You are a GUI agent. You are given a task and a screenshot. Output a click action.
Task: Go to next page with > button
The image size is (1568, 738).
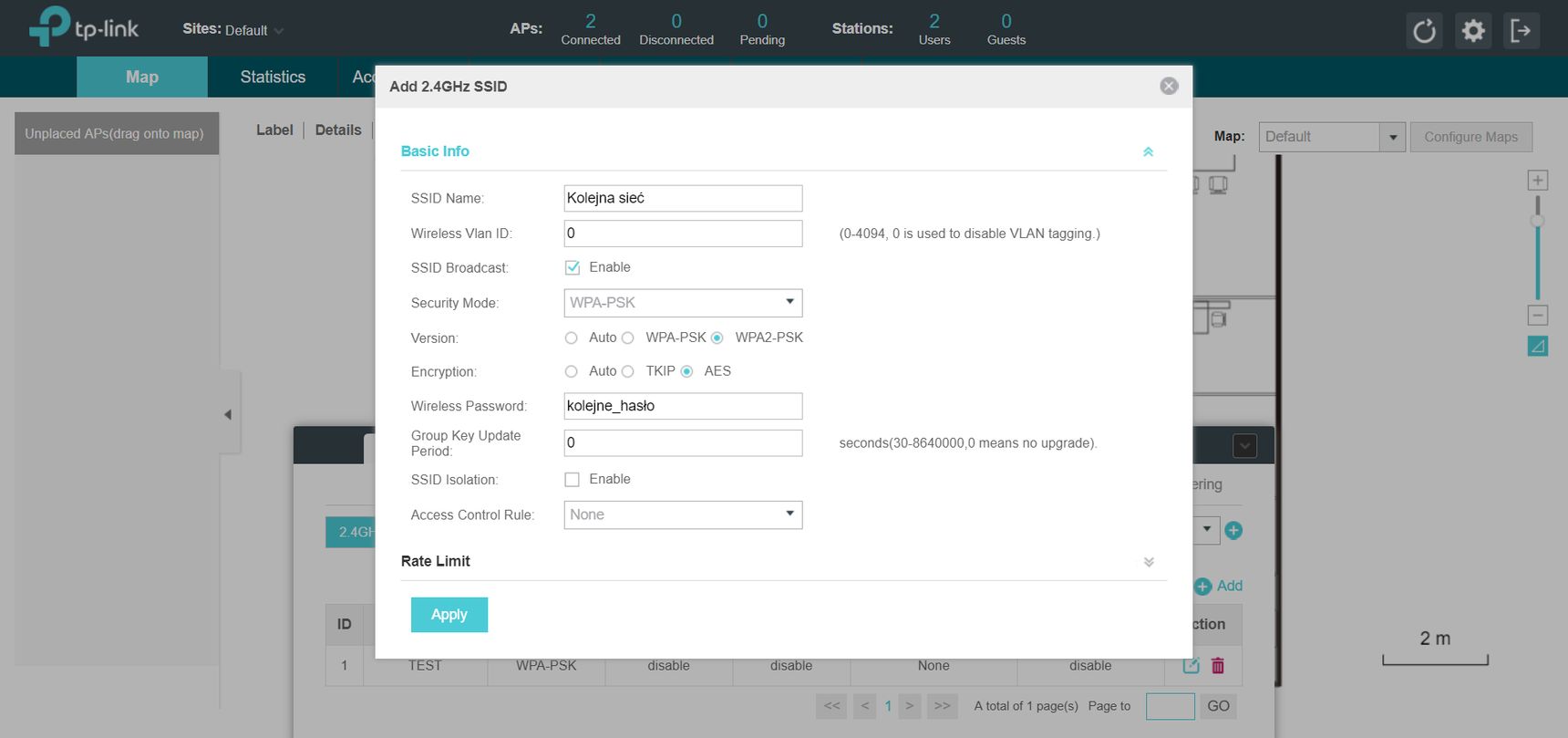909,706
